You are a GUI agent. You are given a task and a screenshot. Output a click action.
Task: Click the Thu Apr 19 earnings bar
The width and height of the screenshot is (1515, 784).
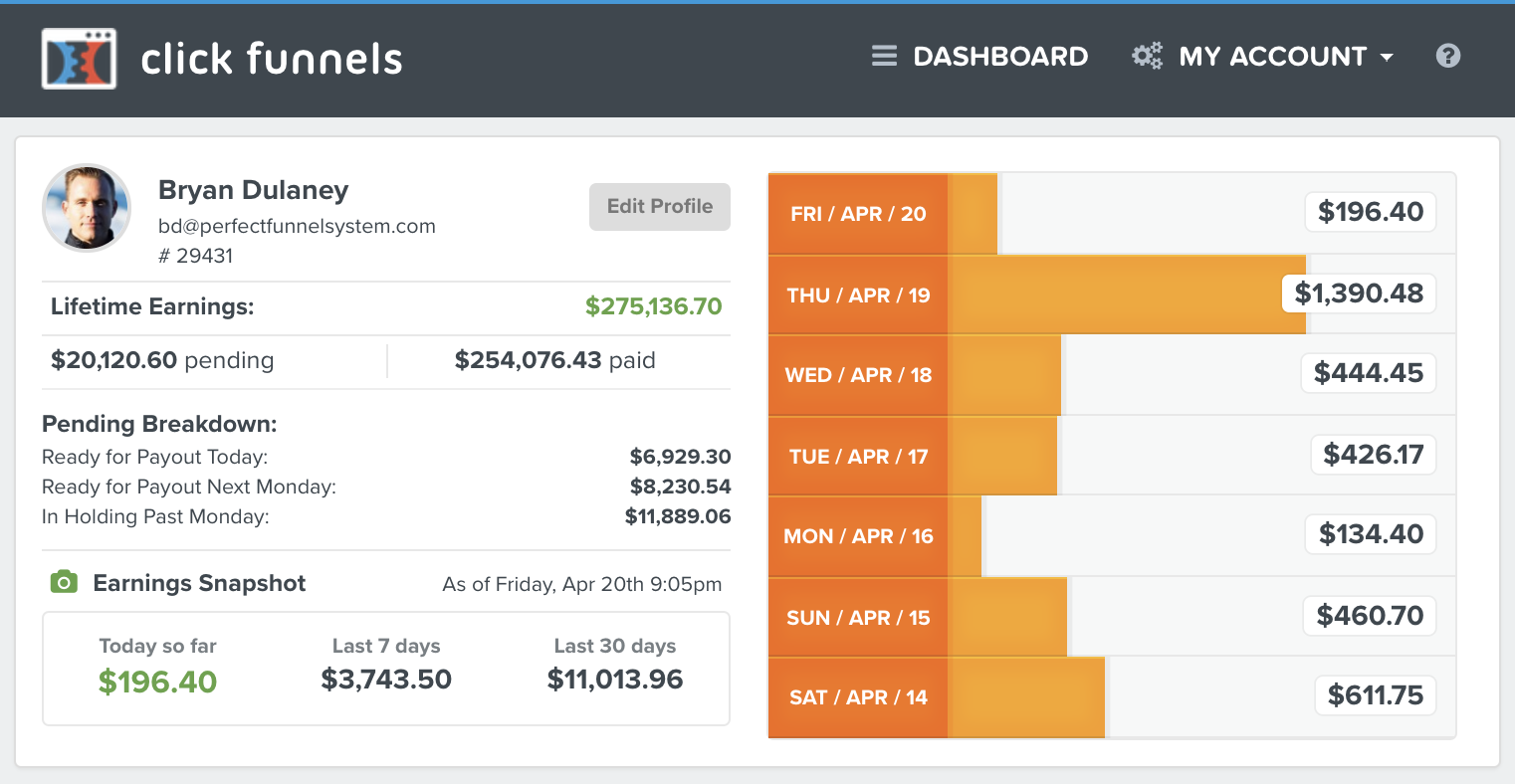[x=1125, y=294]
